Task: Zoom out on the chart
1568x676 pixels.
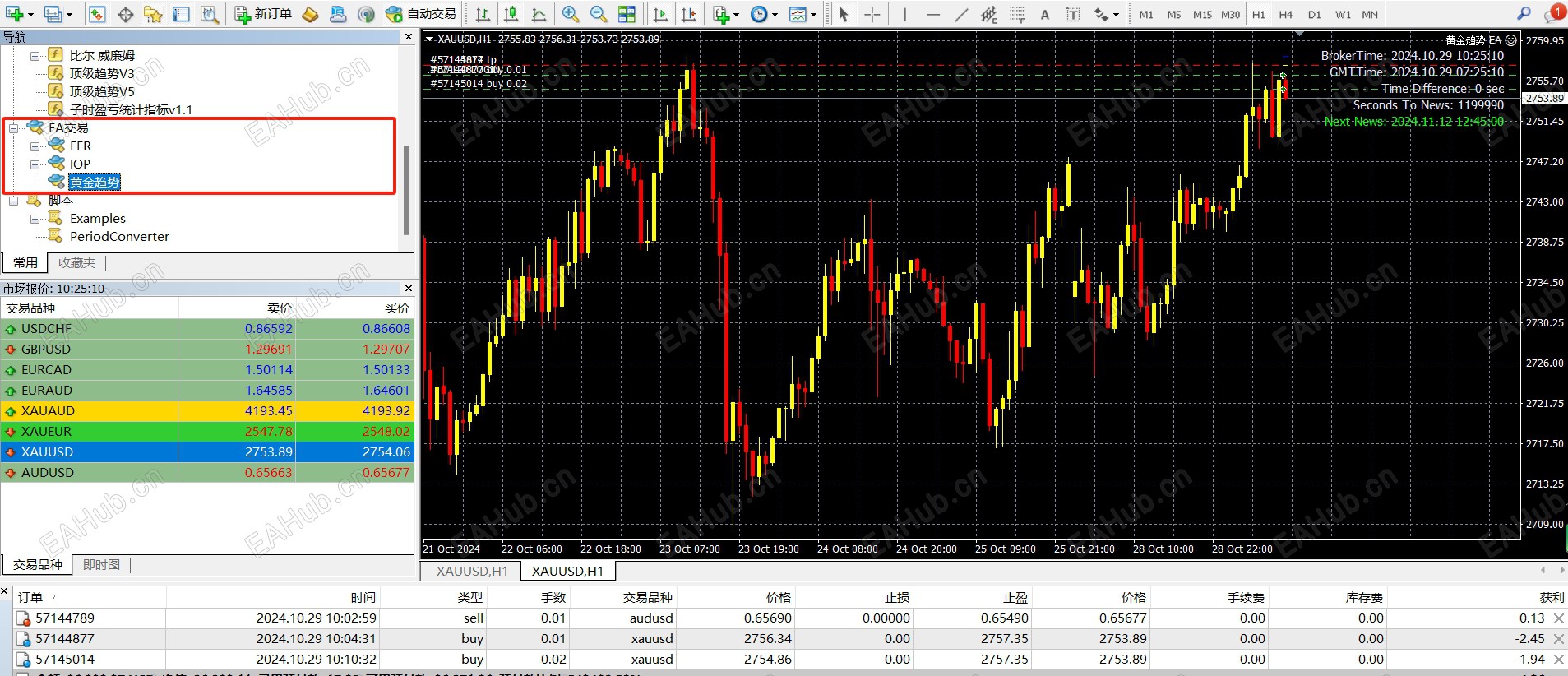Action: coord(599,14)
